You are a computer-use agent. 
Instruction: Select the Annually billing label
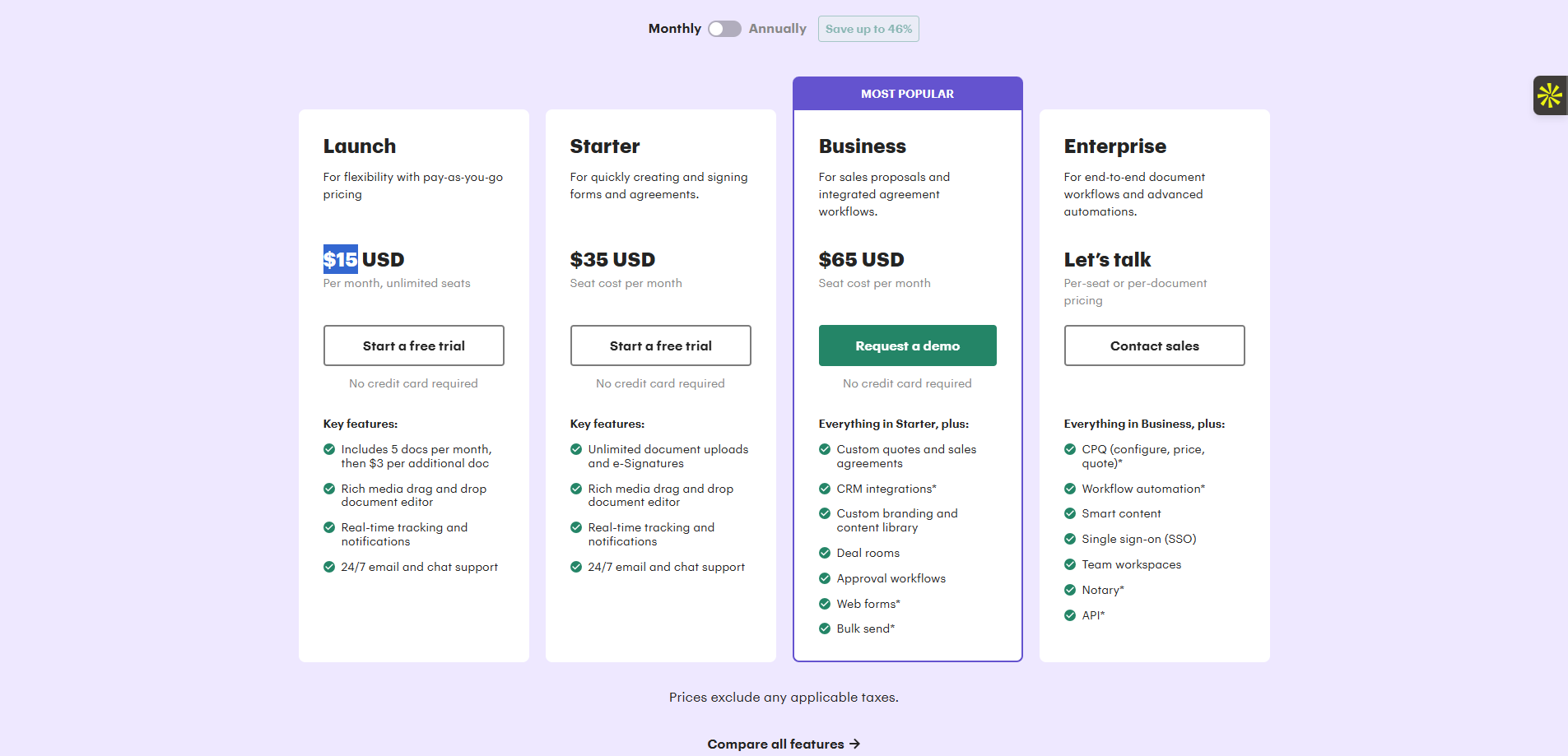(x=777, y=29)
